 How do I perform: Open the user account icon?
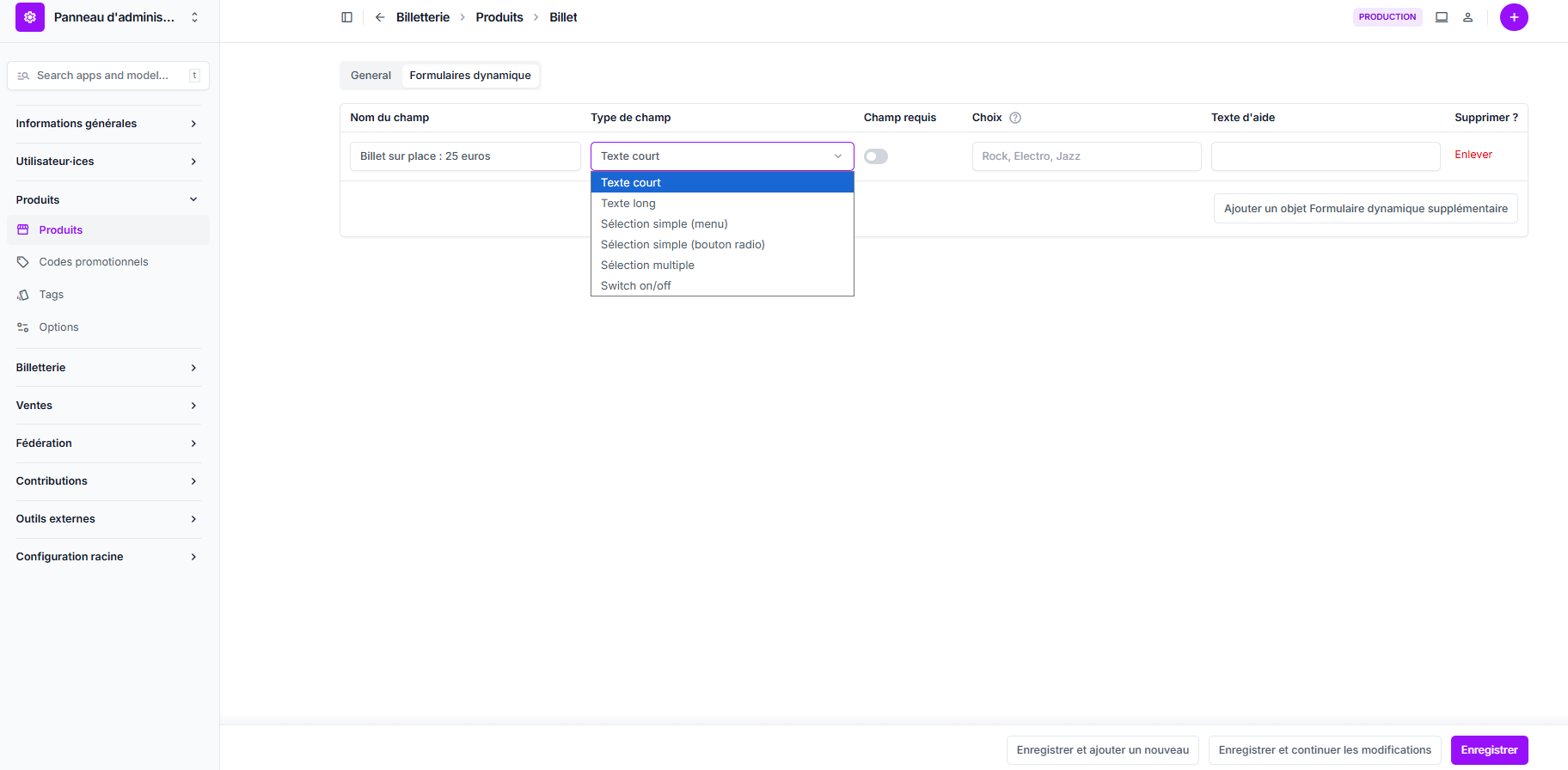tap(1468, 17)
